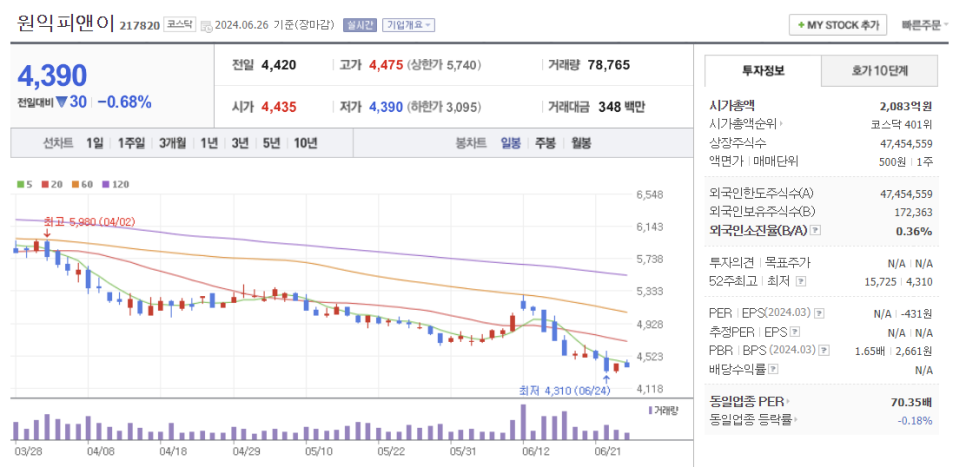The width and height of the screenshot is (966, 467).
Task: Select 주봉 candlestick chart
Action: [545, 143]
